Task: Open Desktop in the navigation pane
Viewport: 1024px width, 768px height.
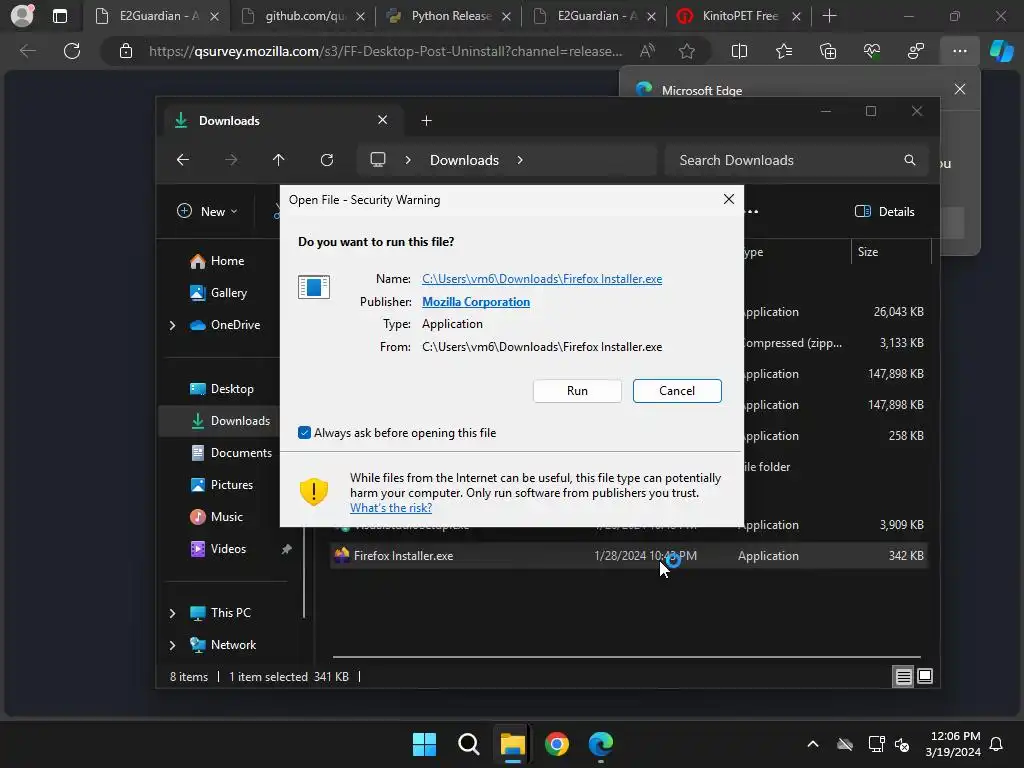Action: click(222, 389)
